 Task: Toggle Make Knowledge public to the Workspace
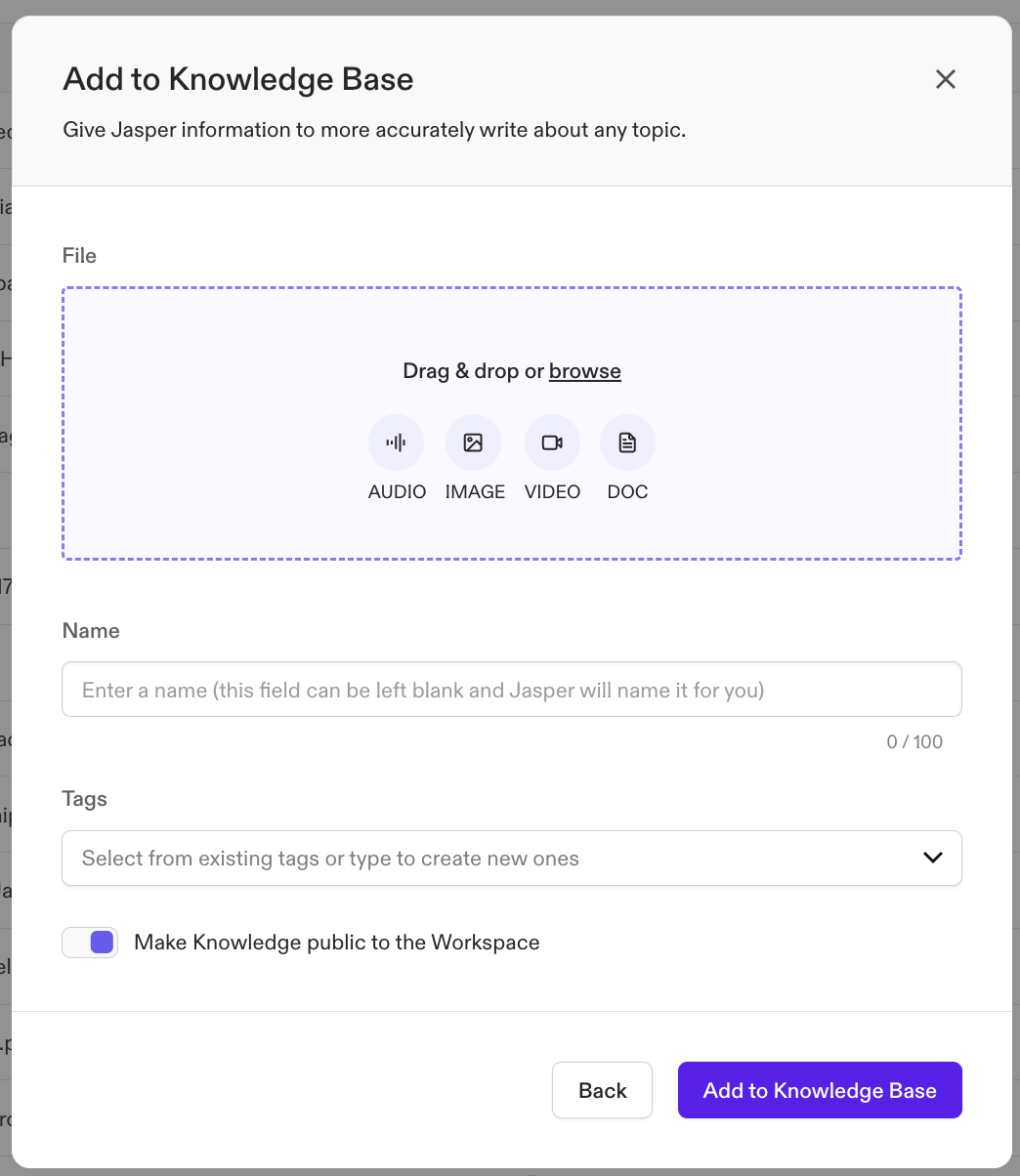coord(90,943)
